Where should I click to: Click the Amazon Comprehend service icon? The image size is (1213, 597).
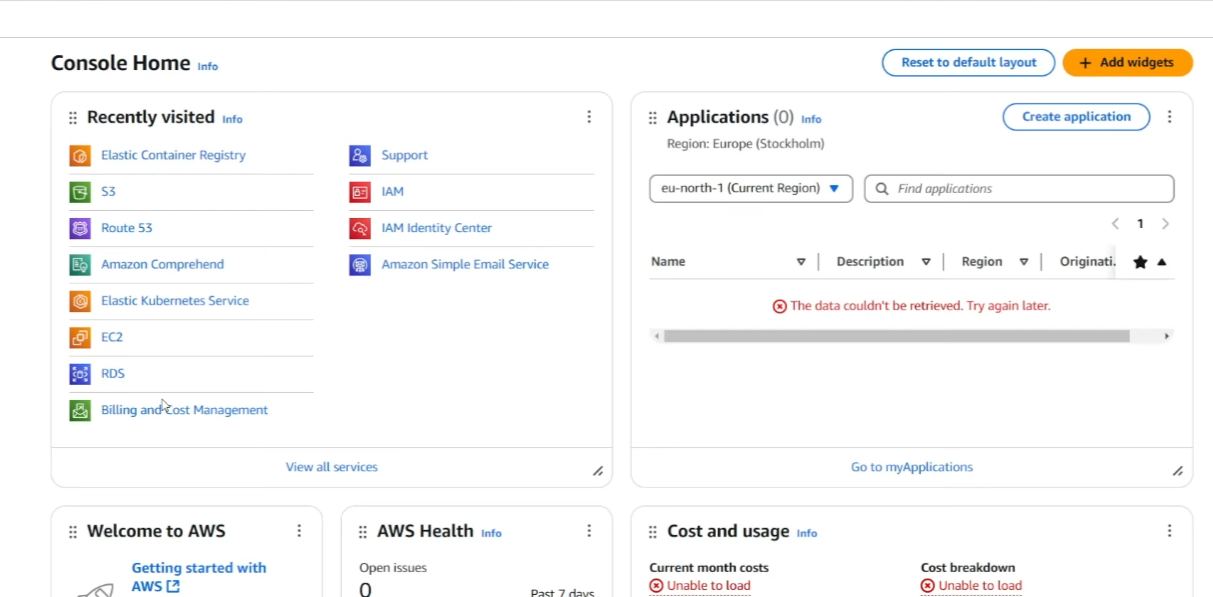pyautogui.click(x=80, y=265)
